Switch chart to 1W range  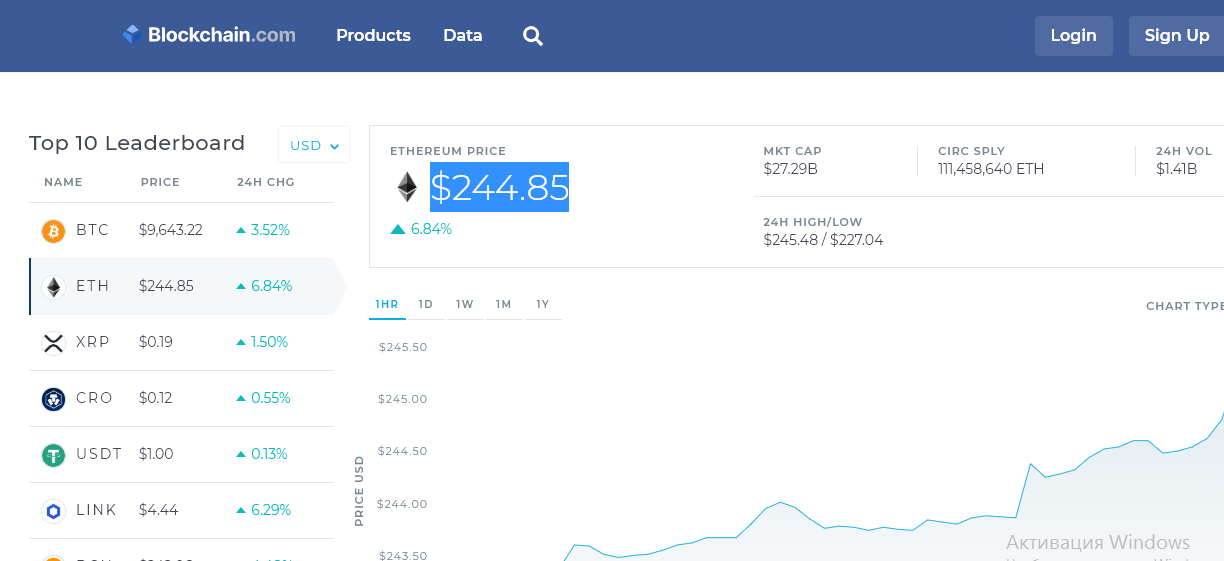click(465, 304)
